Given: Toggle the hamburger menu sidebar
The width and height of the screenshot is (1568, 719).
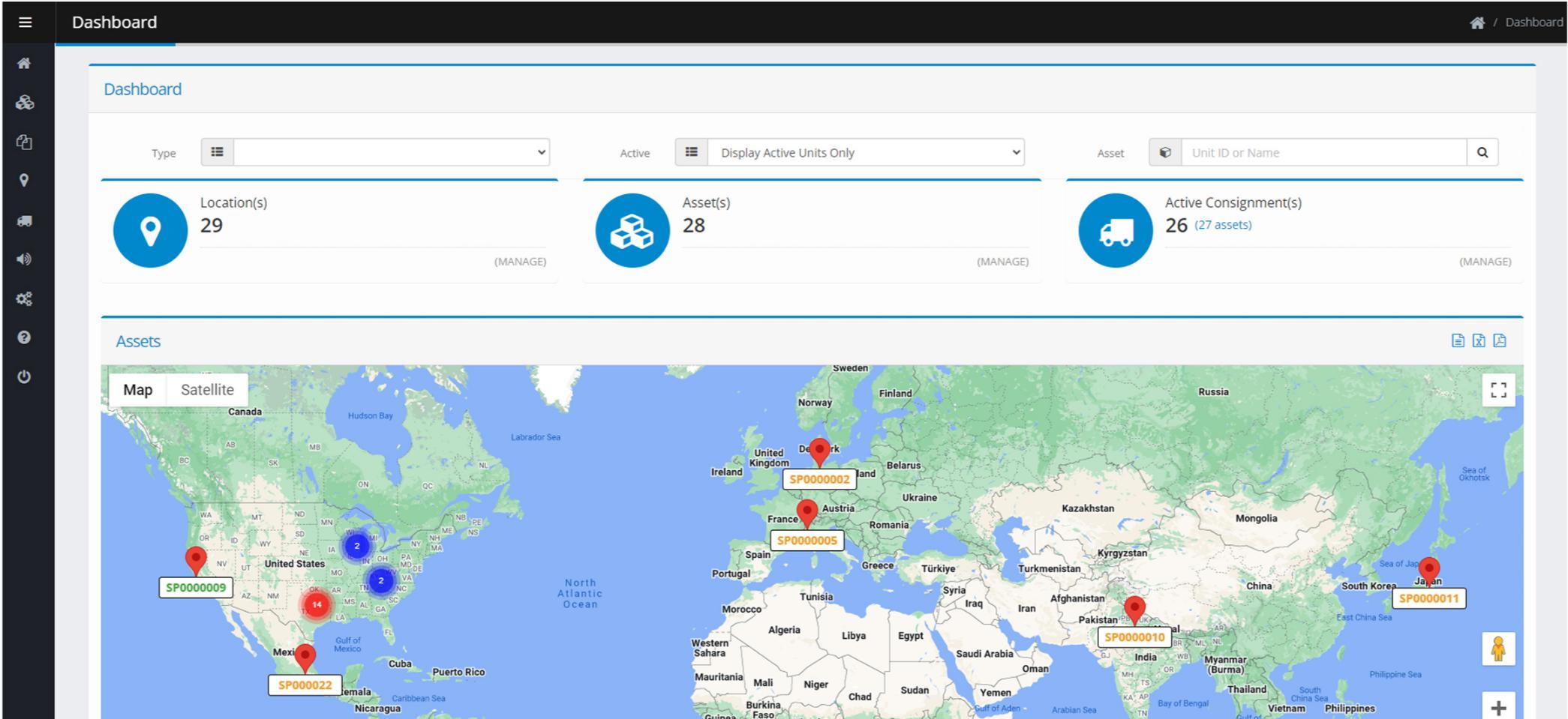Looking at the screenshot, I should tap(25, 22).
